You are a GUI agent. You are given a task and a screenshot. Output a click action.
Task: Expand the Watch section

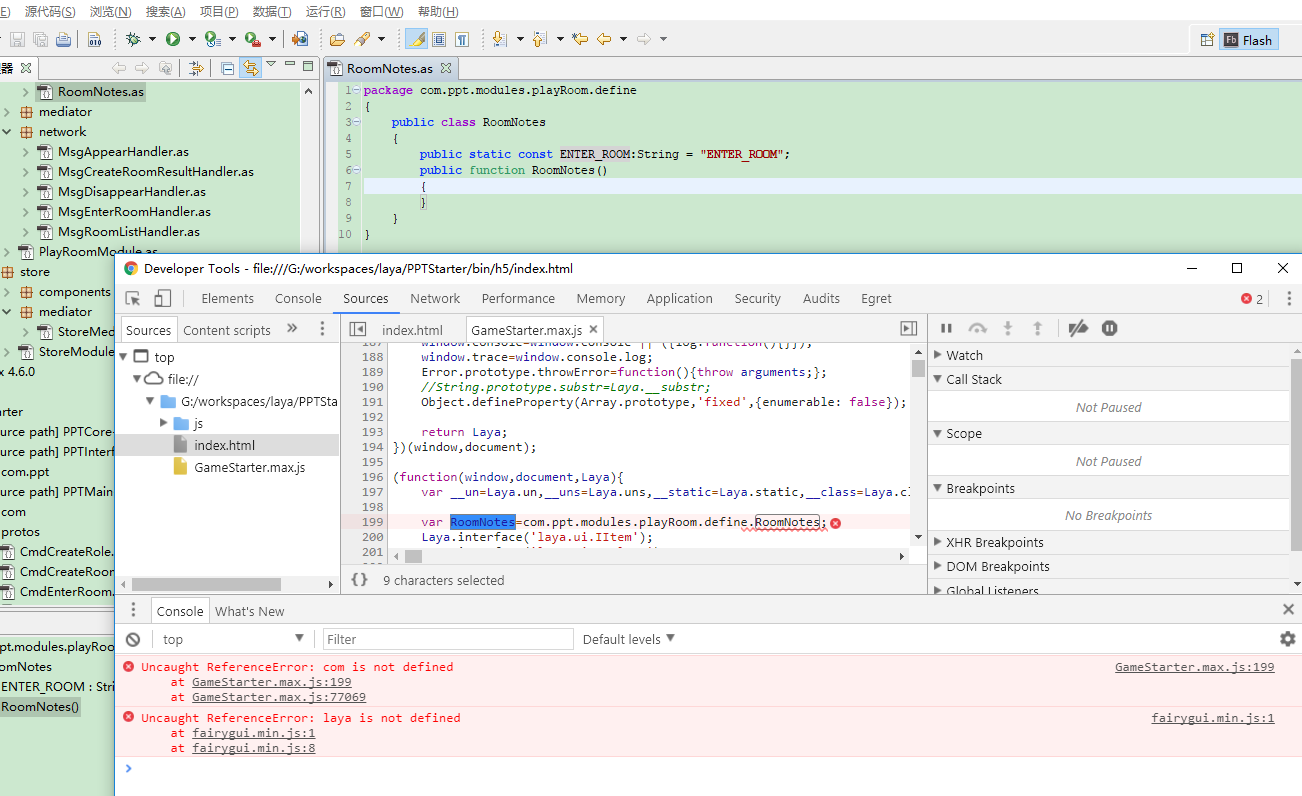964,355
